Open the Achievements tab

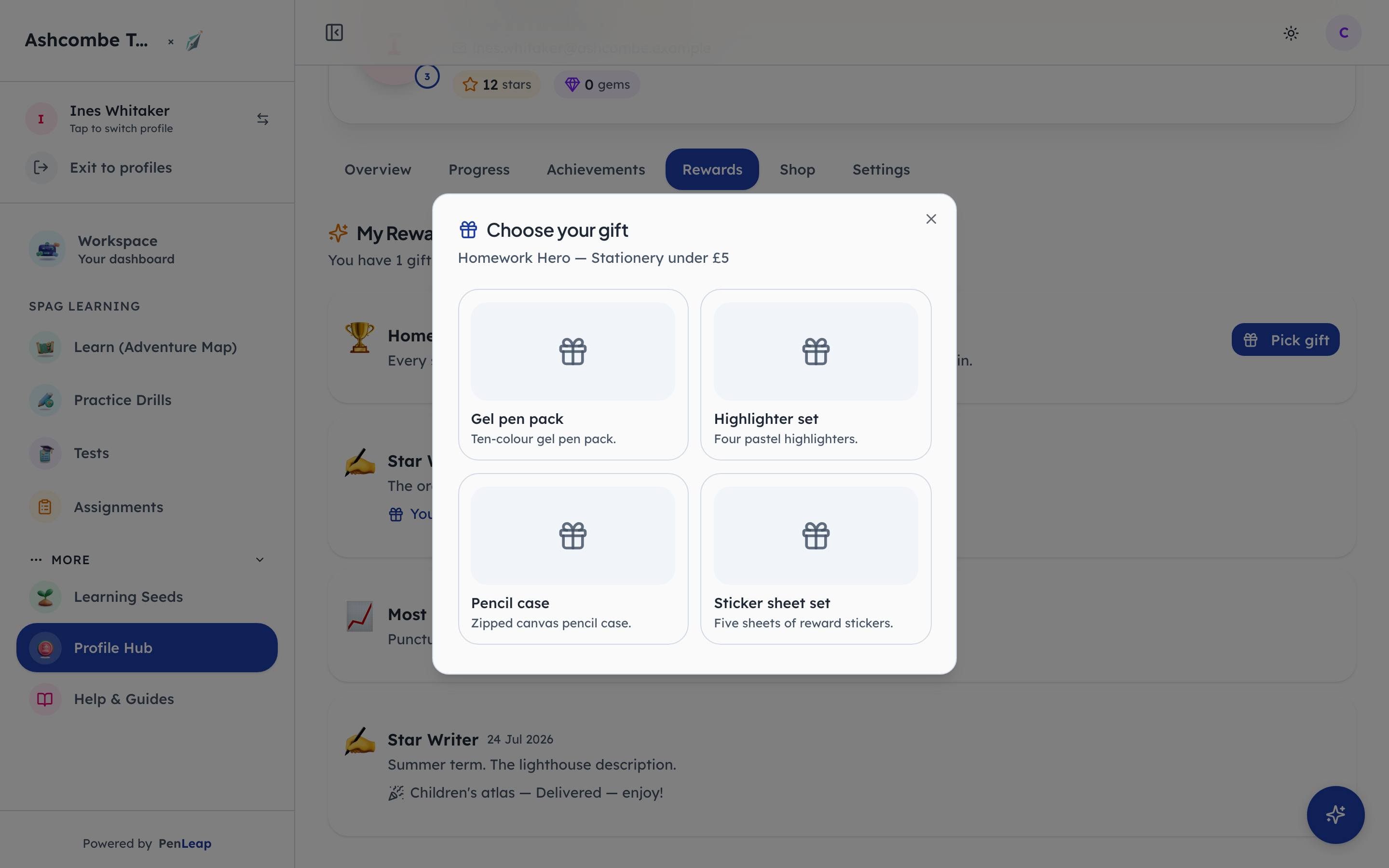(x=596, y=169)
